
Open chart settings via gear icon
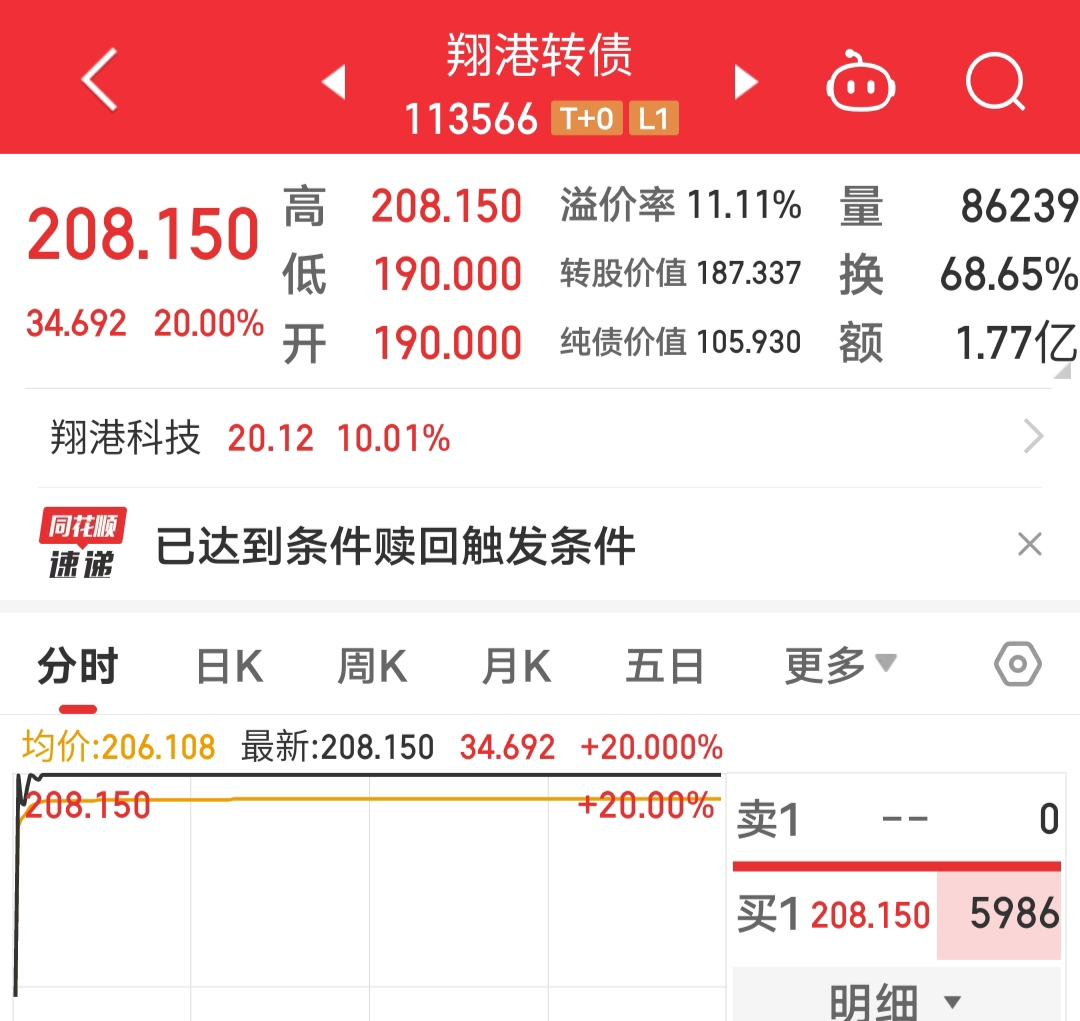click(x=1017, y=663)
